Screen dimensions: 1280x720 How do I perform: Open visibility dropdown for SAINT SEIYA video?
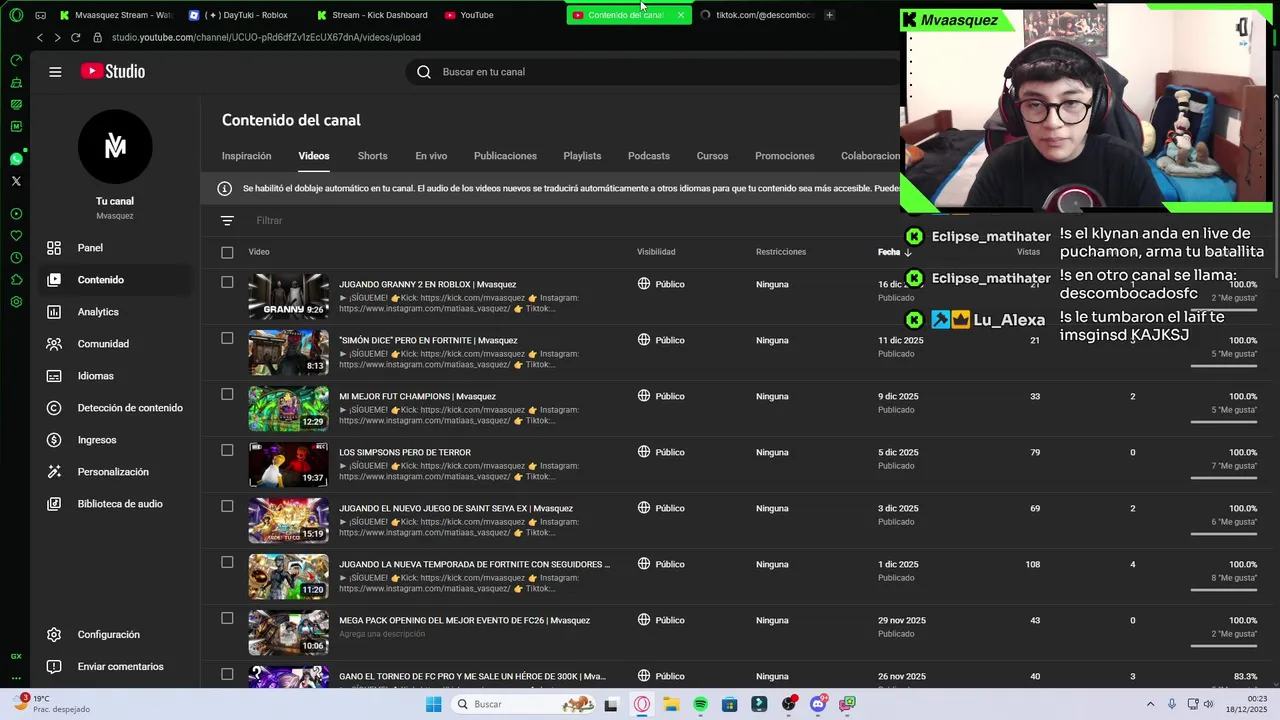tap(661, 508)
